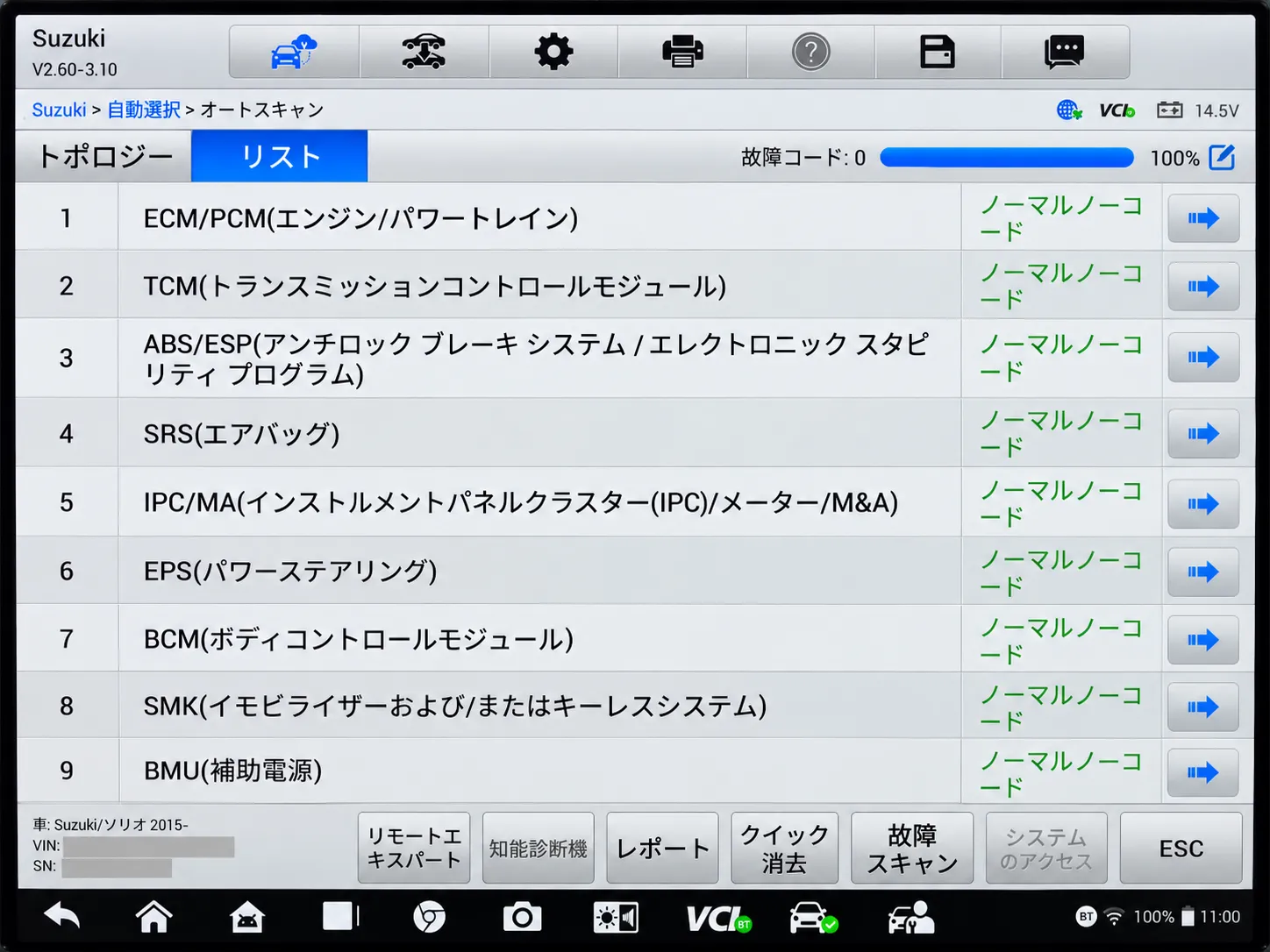Open BMU auxiliary power arrow button
Image resolution: width=1270 pixels, height=952 pixels.
pyautogui.click(x=1203, y=773)
